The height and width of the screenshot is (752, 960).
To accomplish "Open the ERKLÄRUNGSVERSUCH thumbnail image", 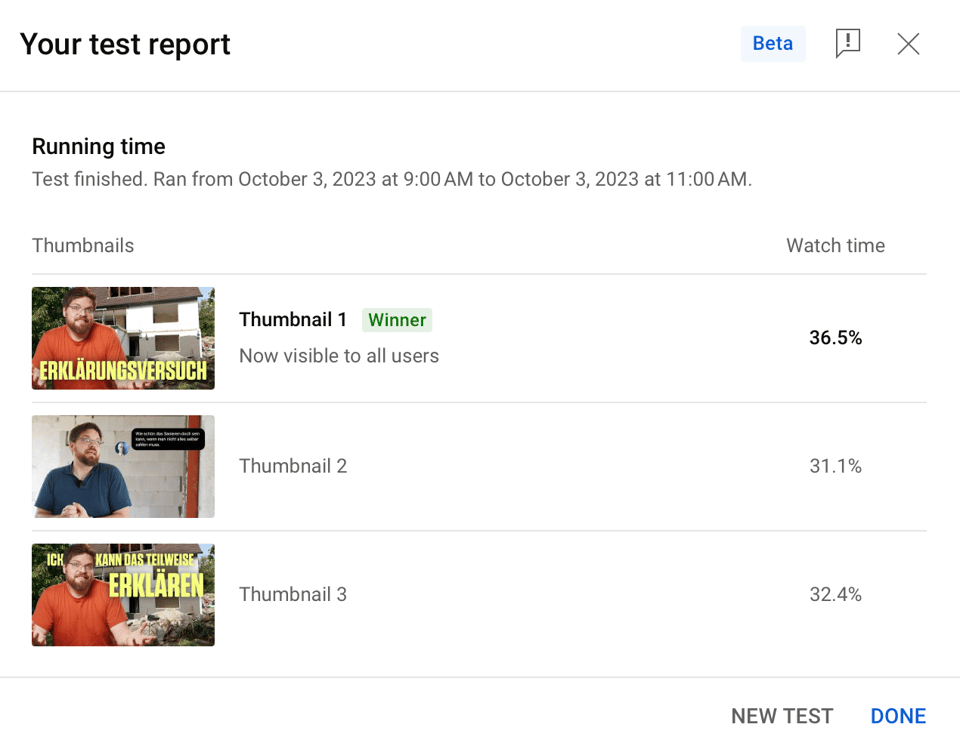I will coord(123,338).
